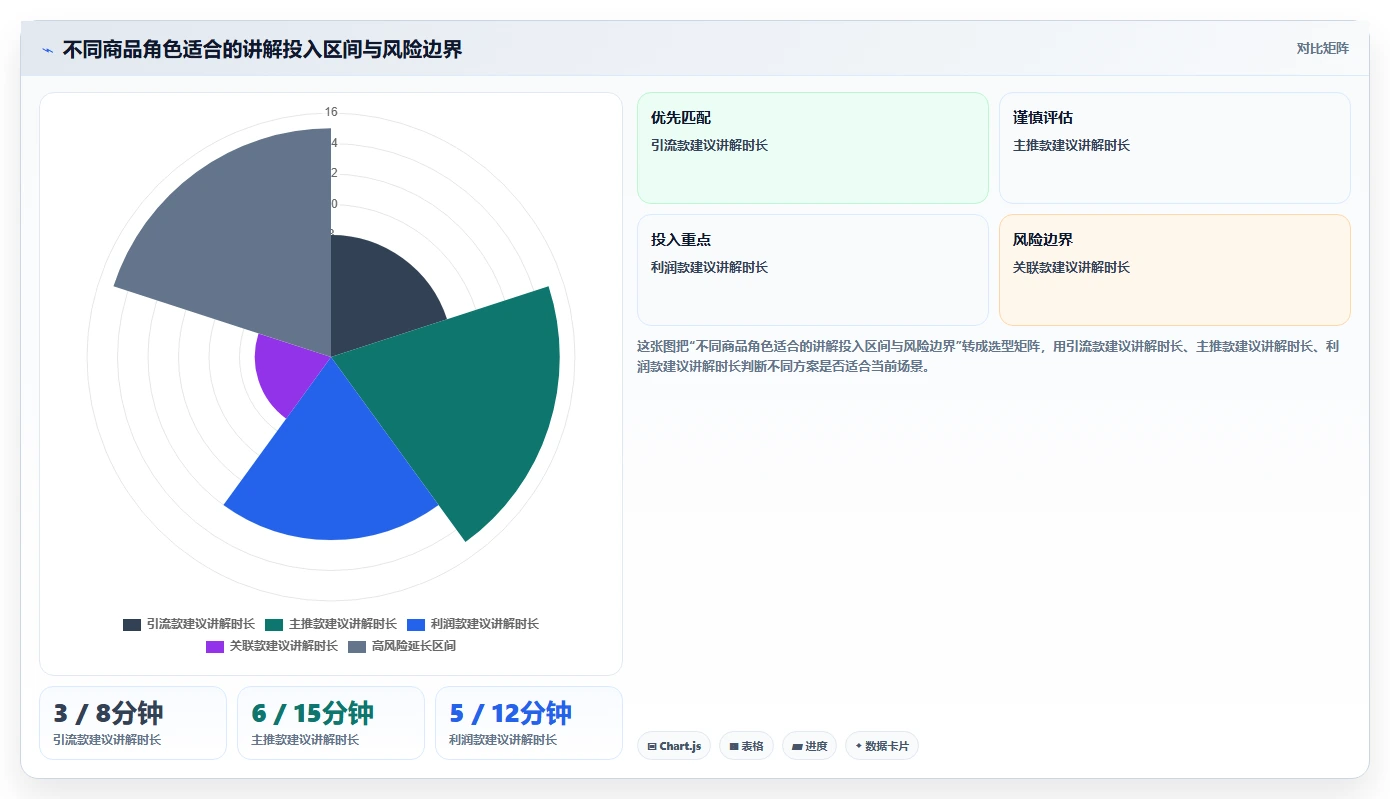
Task: Click the Chart.js tag chip
Action: tap(674, 746)
